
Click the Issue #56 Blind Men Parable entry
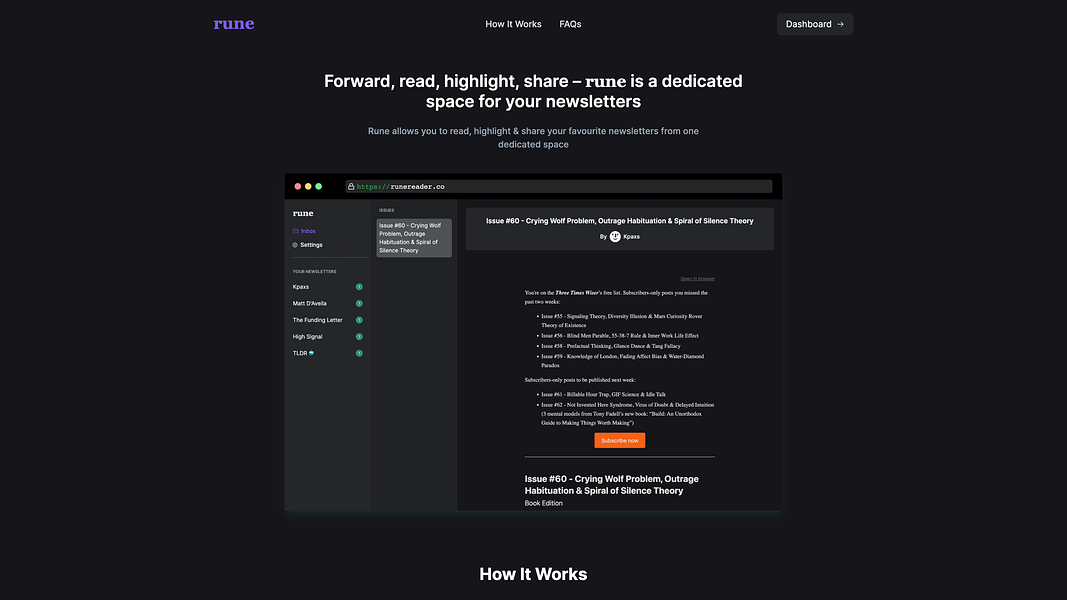coord(620,335)
